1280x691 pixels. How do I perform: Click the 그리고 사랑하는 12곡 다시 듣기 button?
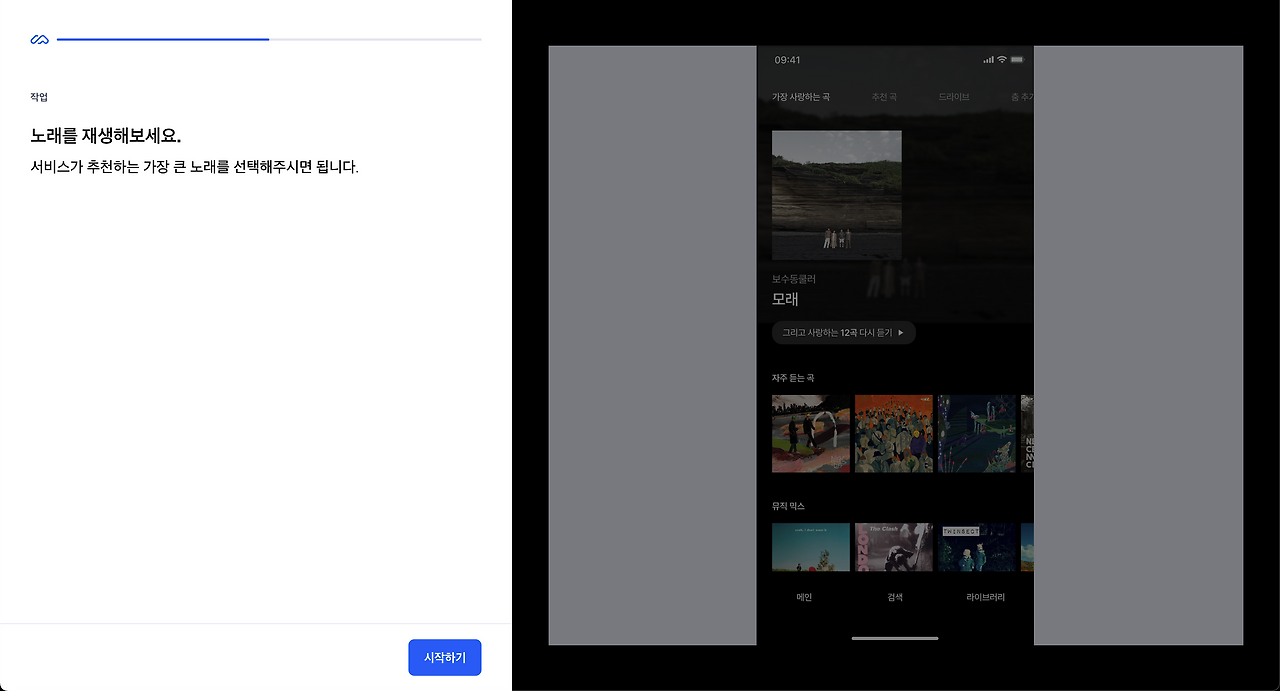844,332
